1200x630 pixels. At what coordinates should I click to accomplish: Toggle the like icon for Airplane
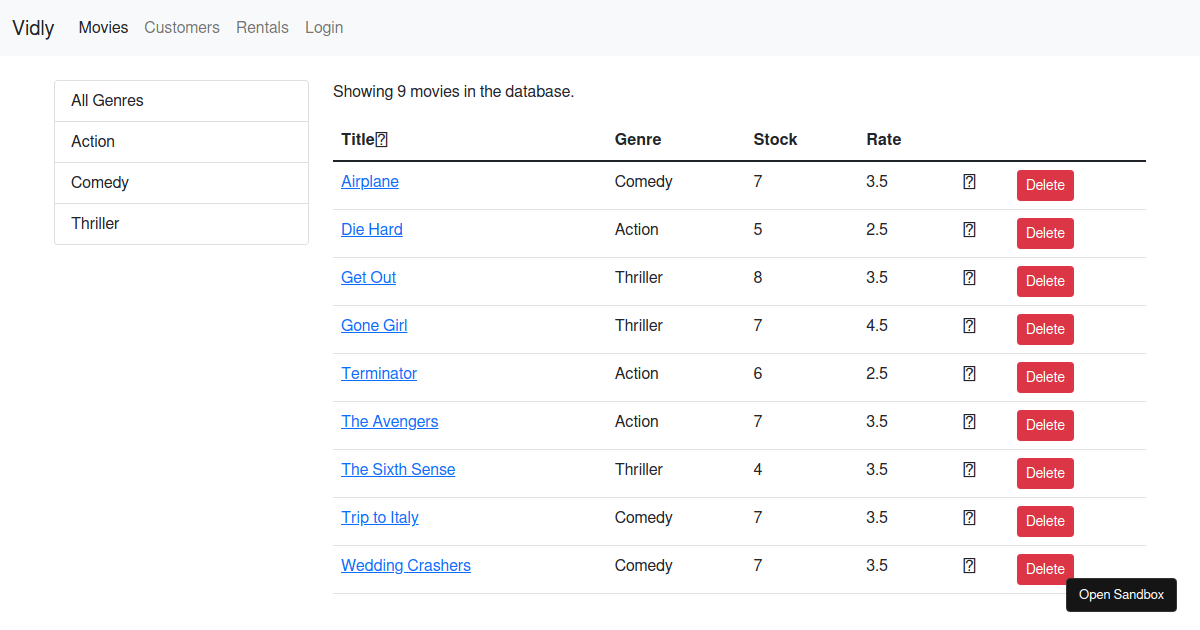tap(969, 182)
